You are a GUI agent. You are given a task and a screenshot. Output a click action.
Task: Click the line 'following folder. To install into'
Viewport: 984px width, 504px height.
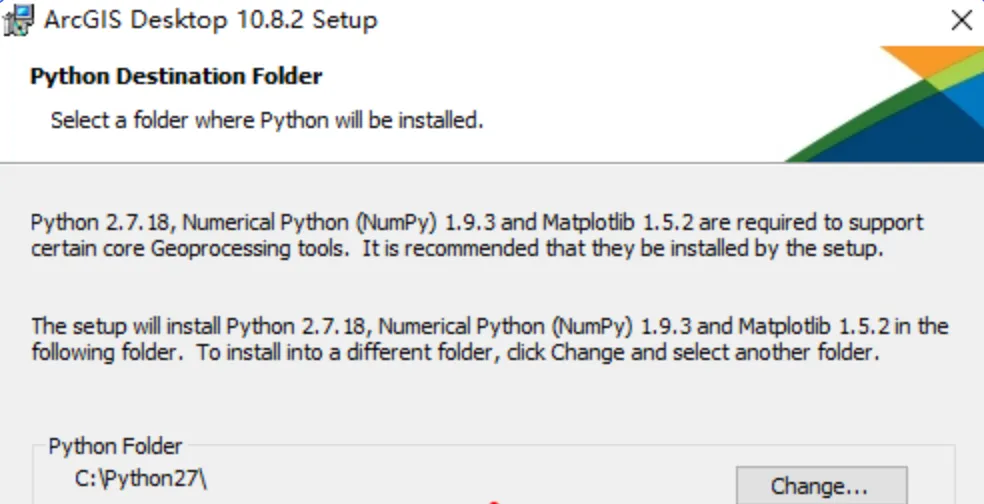click(x=454, y=353)
